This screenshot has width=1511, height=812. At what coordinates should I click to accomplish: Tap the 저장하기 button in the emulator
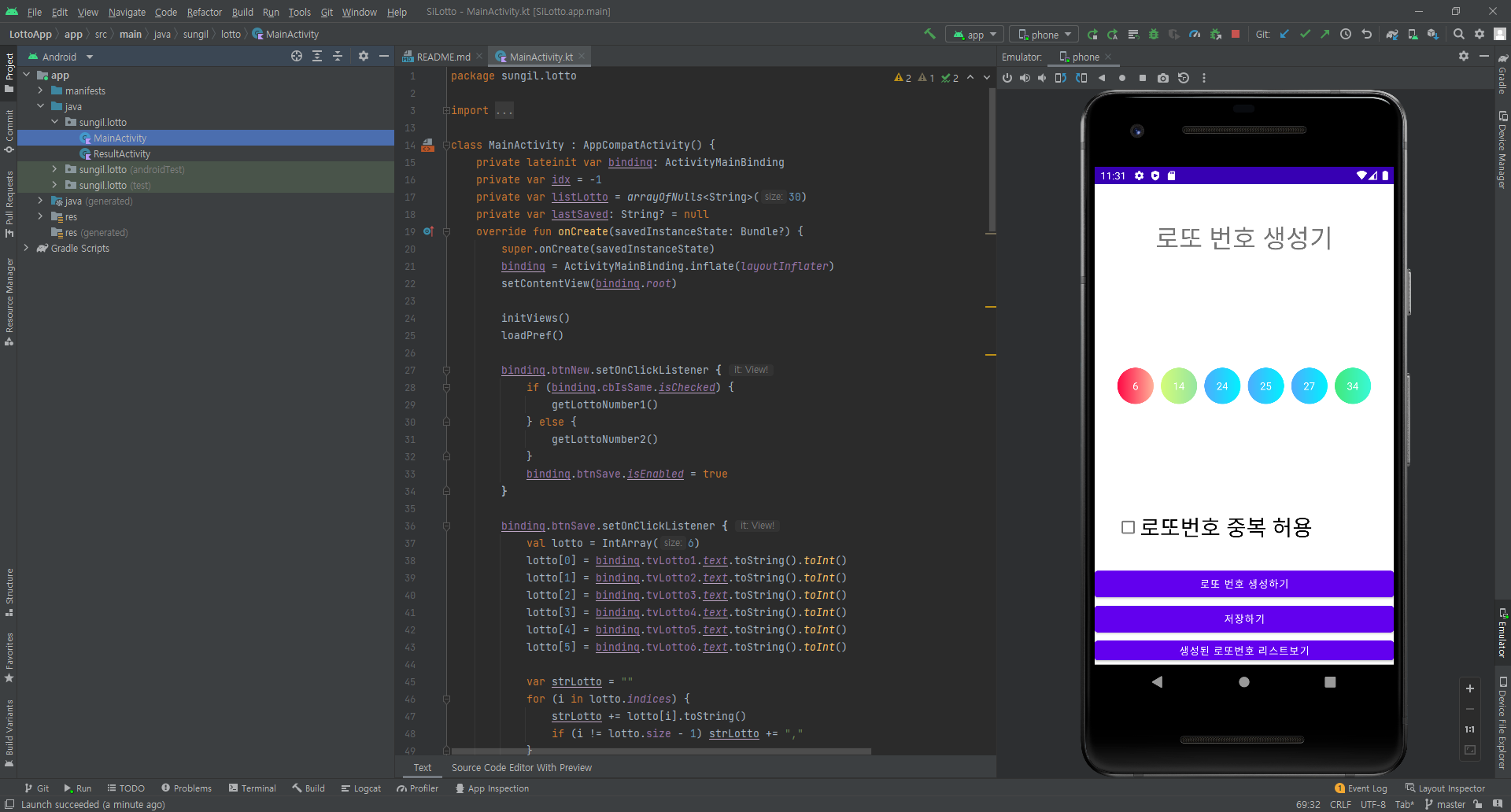1243,618
